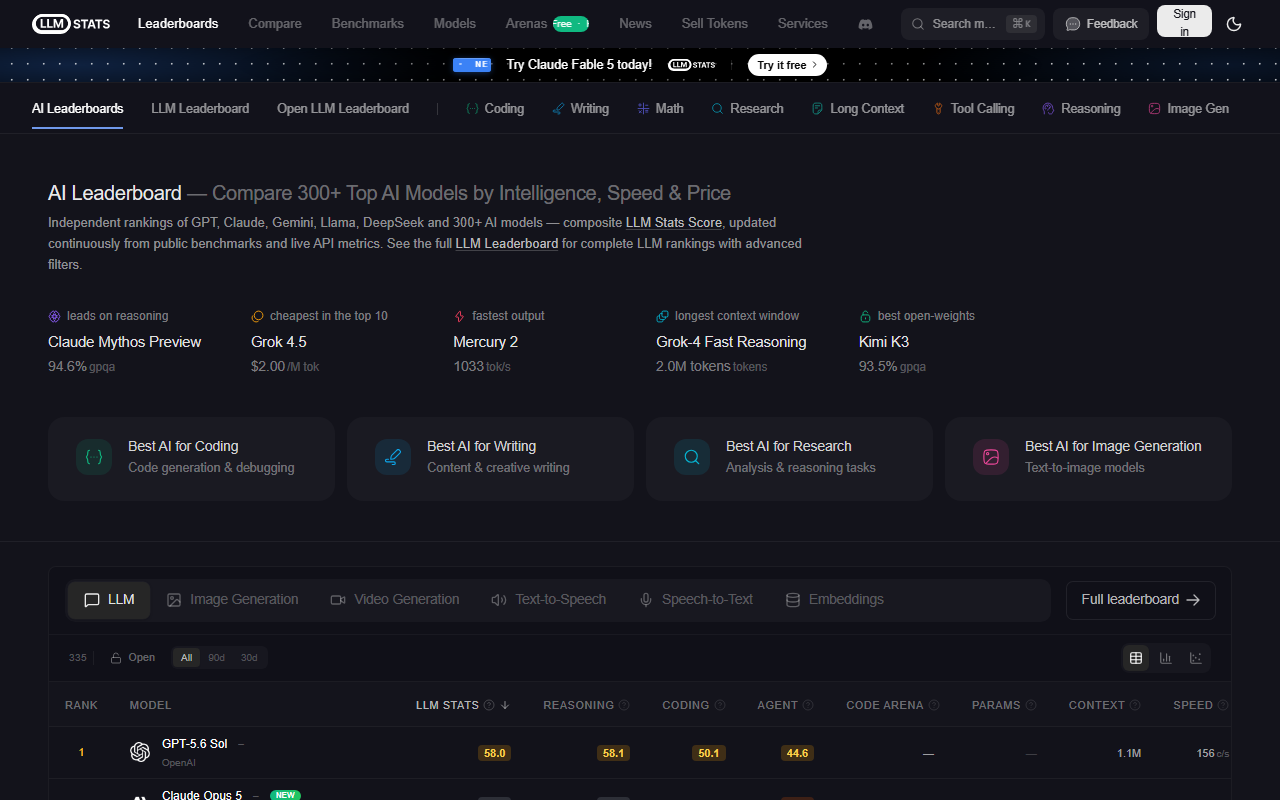Click the Try it free button
This screenshot has height=800, width=1280.
787,65
